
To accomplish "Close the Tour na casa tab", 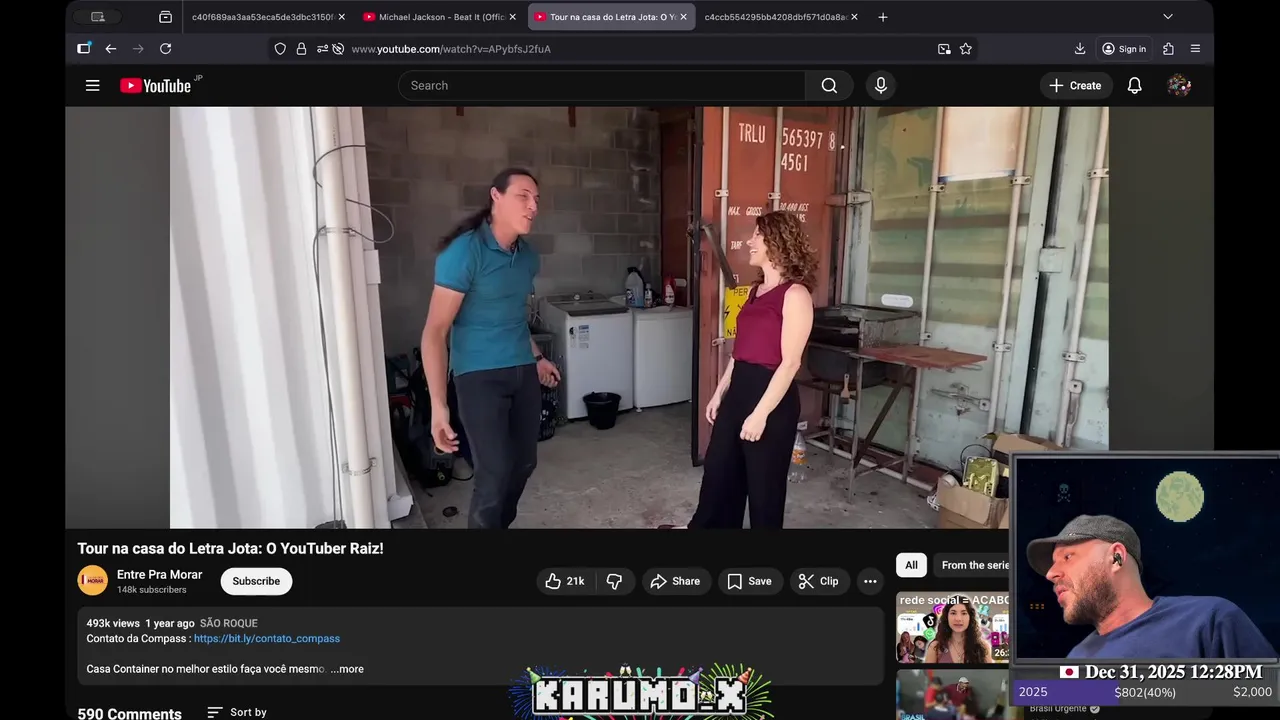I will point(683,17).
